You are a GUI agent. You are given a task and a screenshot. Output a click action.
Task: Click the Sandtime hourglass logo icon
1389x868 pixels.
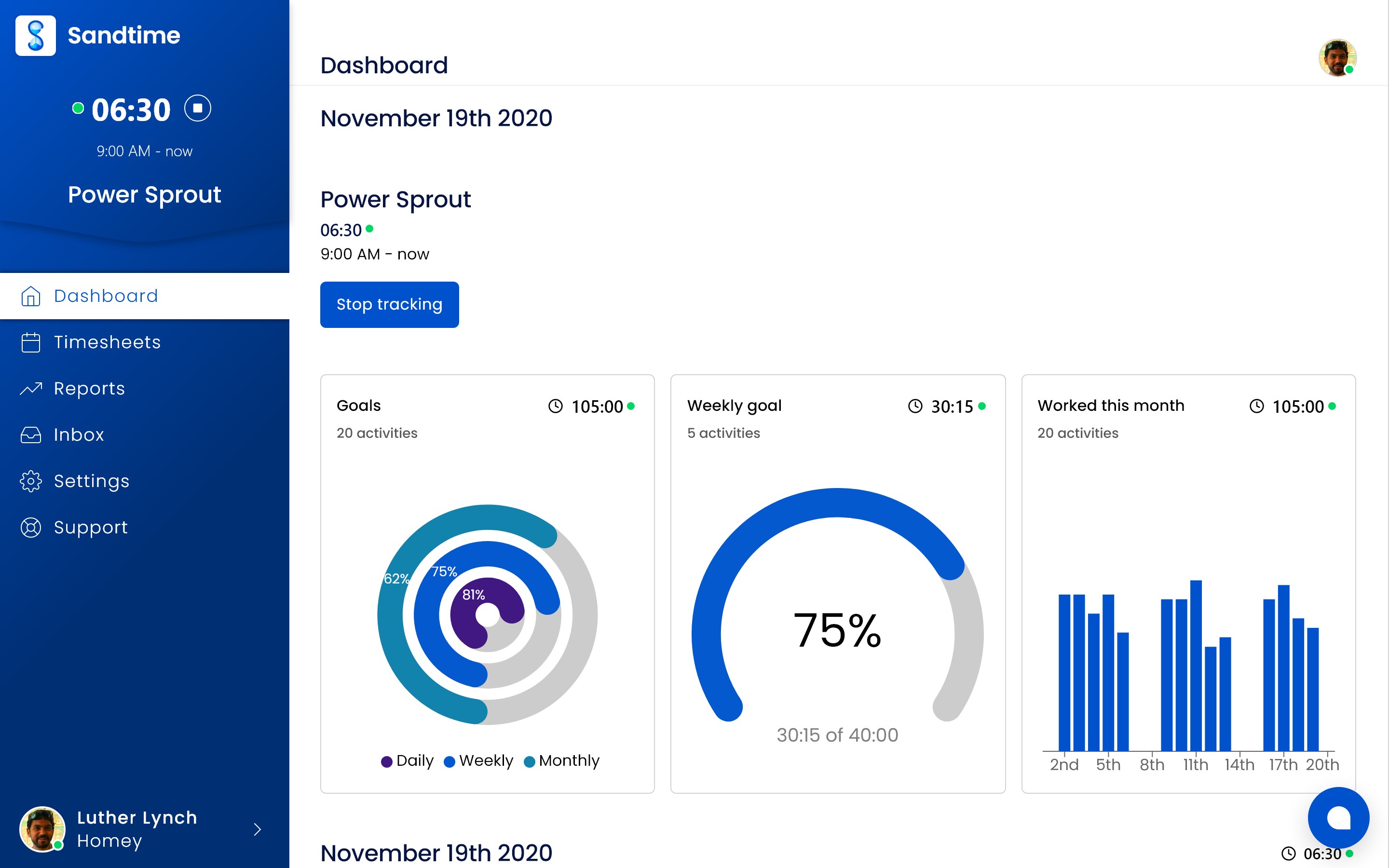36,36
